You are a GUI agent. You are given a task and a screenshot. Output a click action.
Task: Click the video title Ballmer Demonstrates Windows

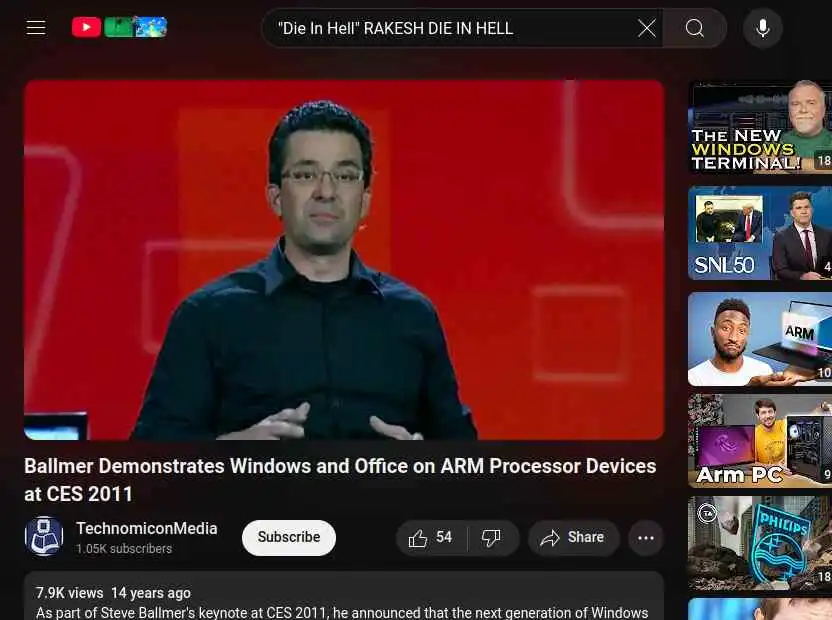tap(340, 480)
